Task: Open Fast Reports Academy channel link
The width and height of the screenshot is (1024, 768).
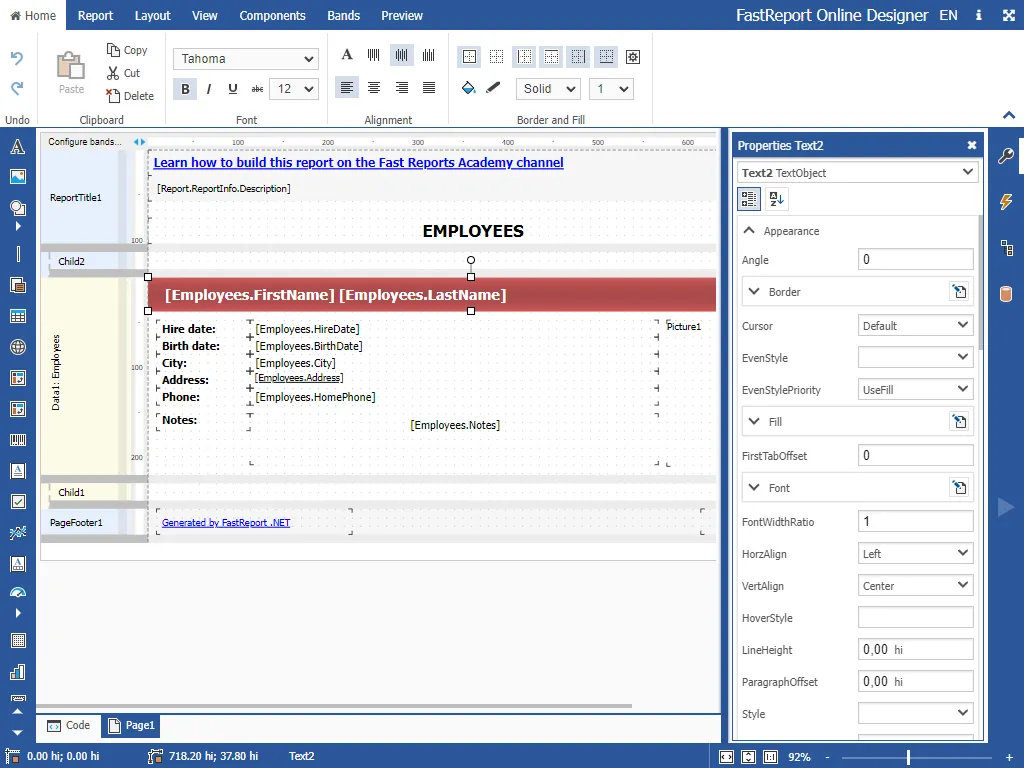Action: point(359,163)
